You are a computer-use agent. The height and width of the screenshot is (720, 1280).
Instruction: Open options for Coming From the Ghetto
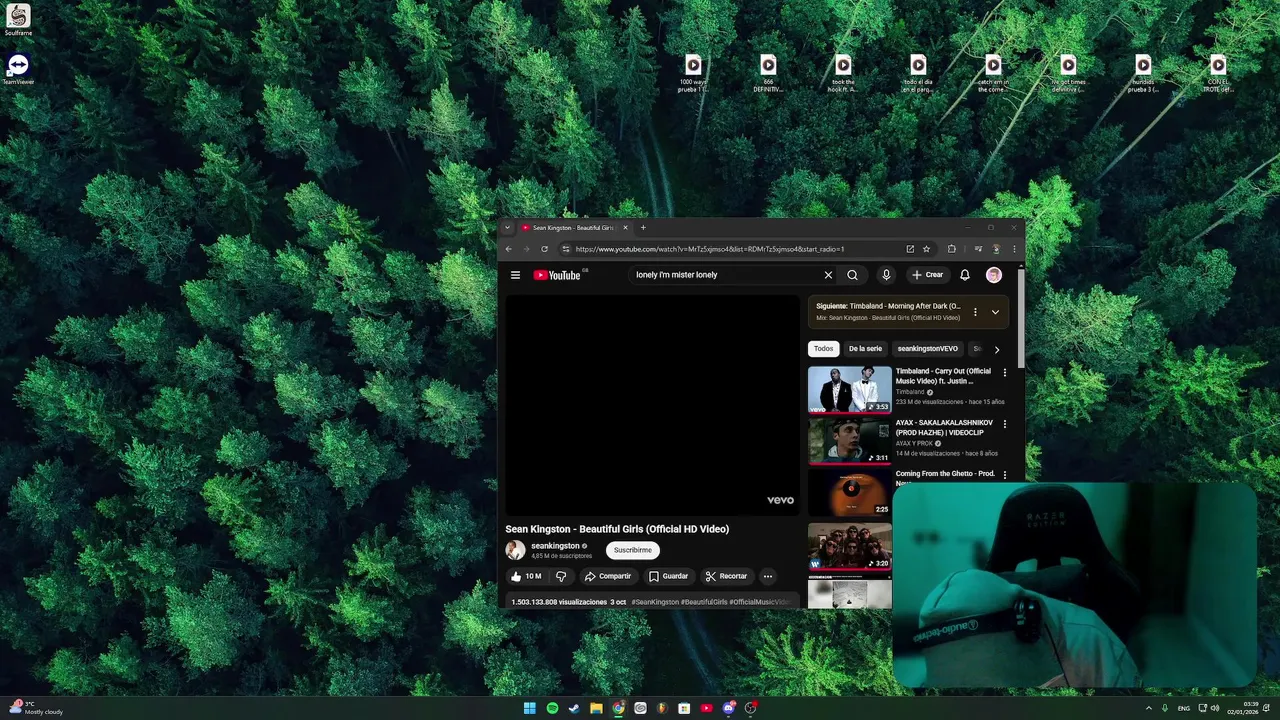[1005, 475]
